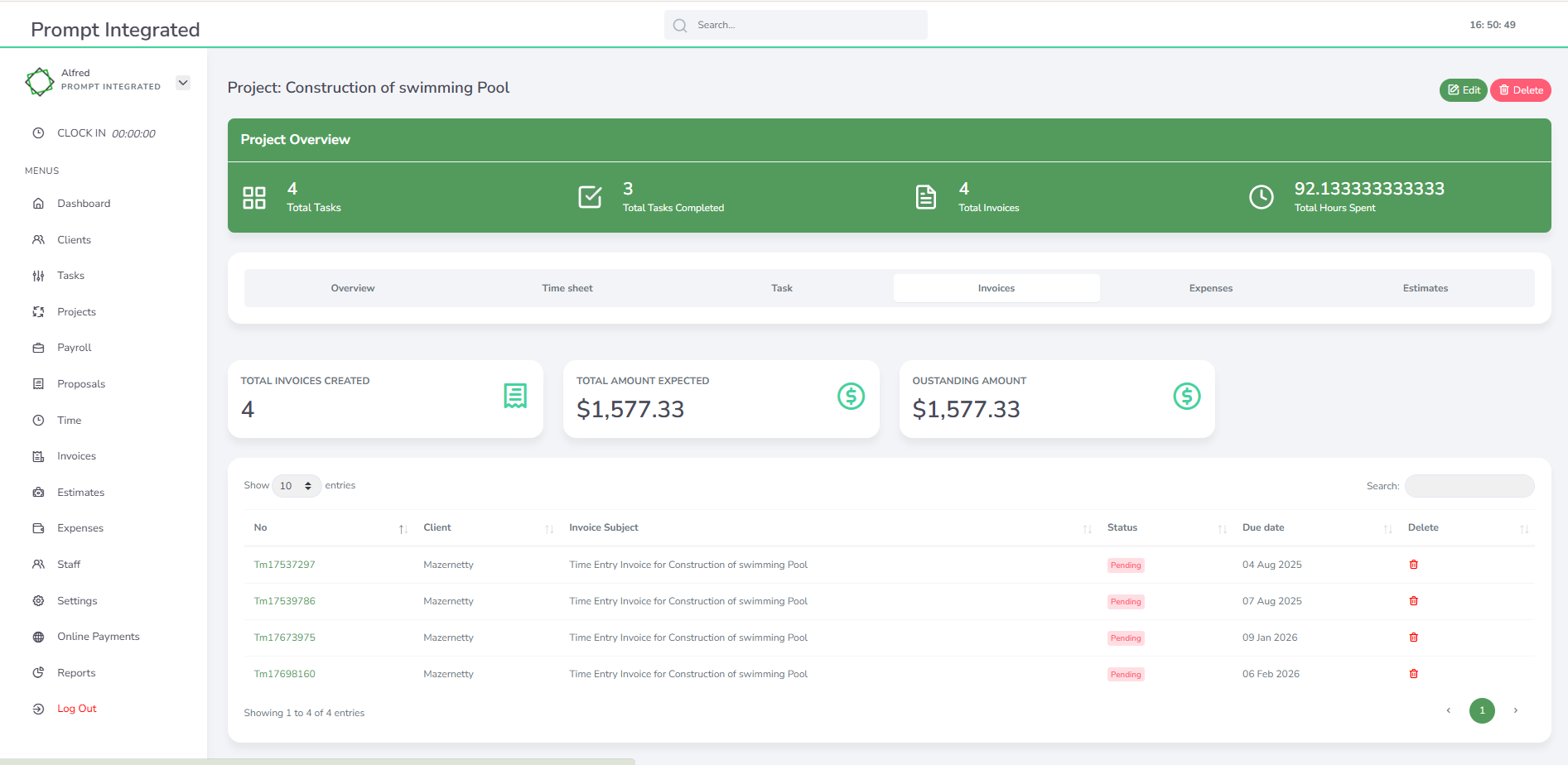
Task: Open invoice link Tm17539786
Action: 284,601
